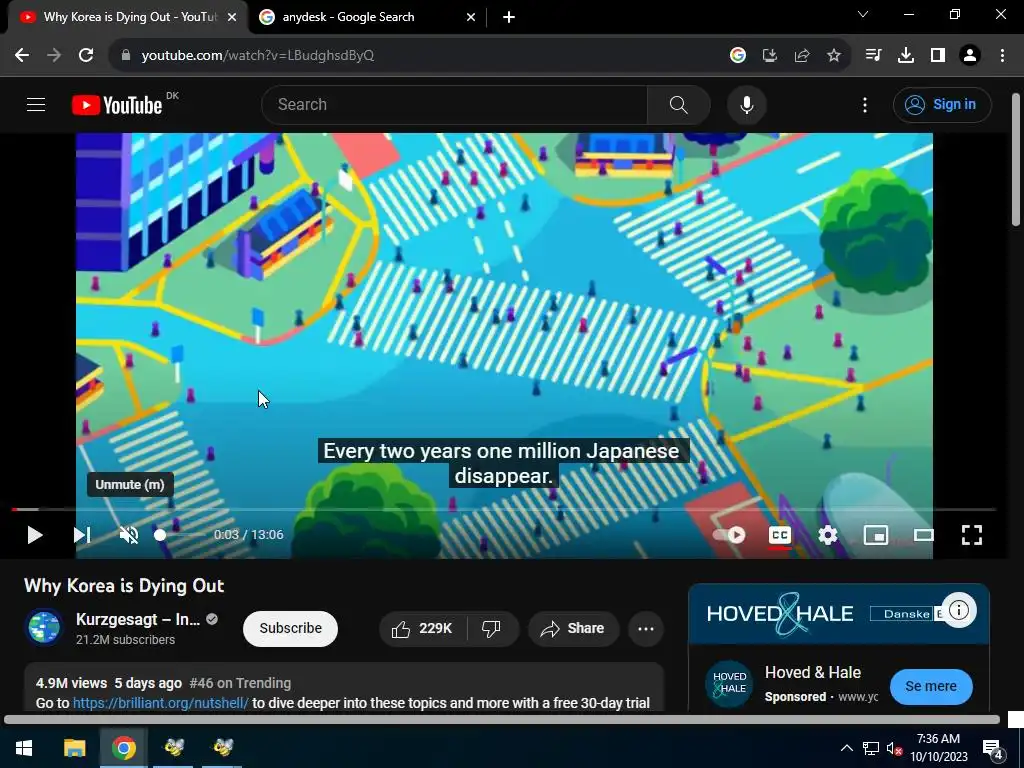Bookmark this page with star icon
Image resolution: width=1024 pixels, height=768 pixels.
point(834,56)
